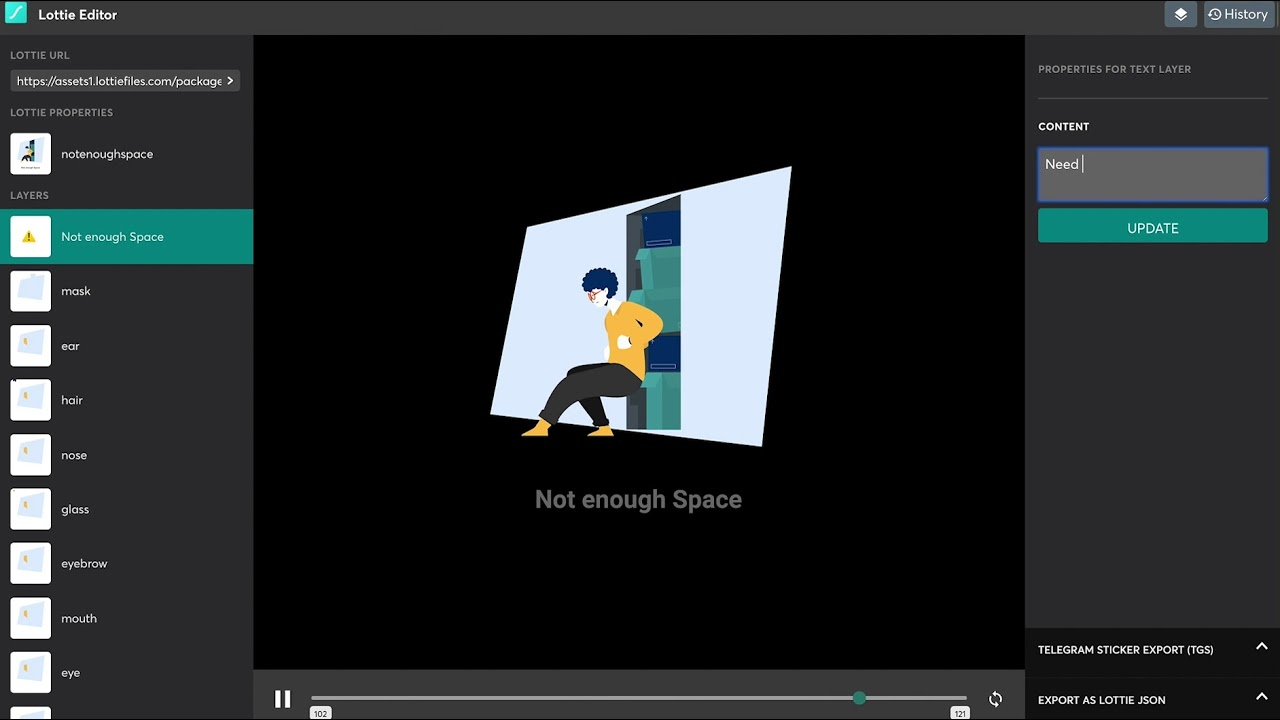This screenshot has height=720, width=1280.
Task: Click the eyebrow layer thumbnail
Action: [x=30, y=564]
